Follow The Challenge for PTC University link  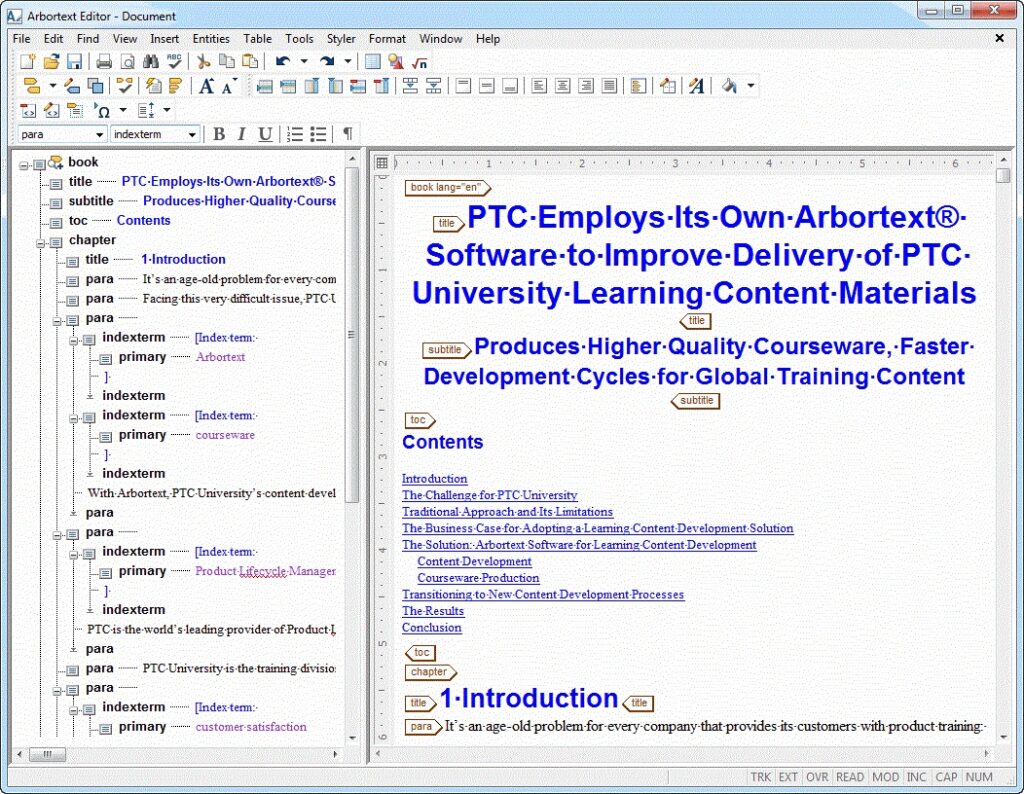(490, 495)
